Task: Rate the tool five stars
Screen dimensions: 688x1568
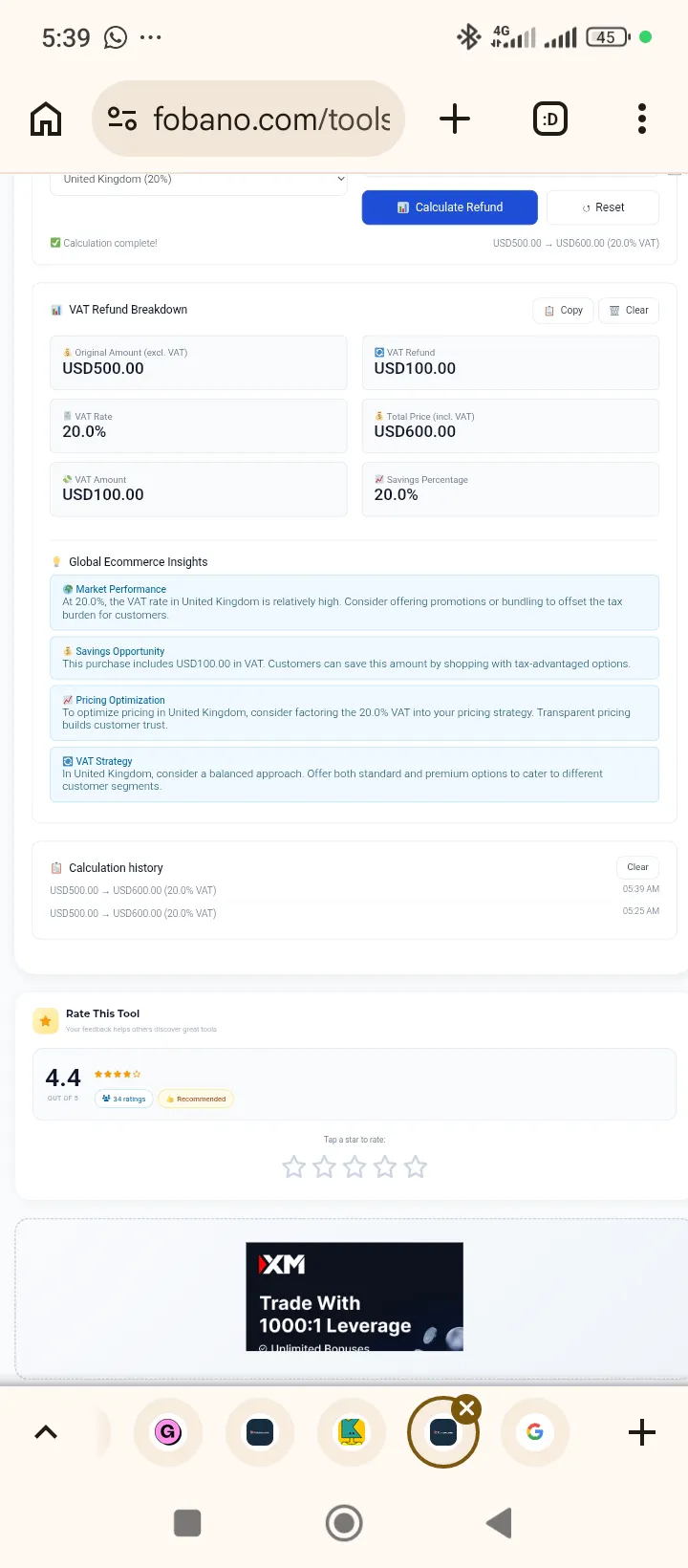Action: click(x=416, y=1166)
